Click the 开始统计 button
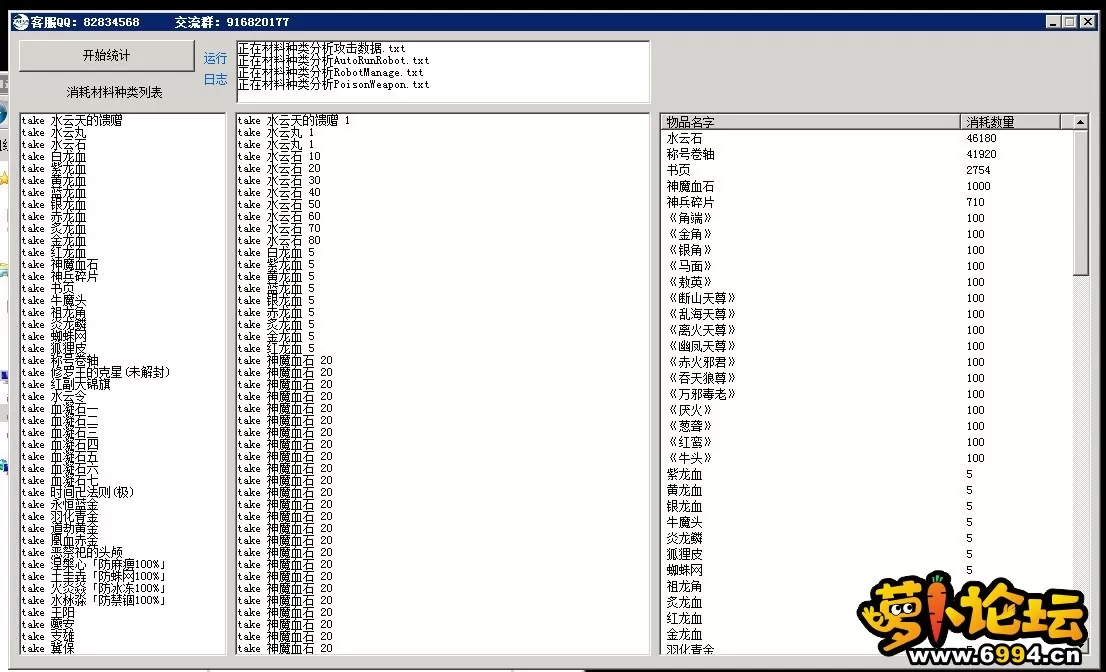 click(x=107, y=56)
